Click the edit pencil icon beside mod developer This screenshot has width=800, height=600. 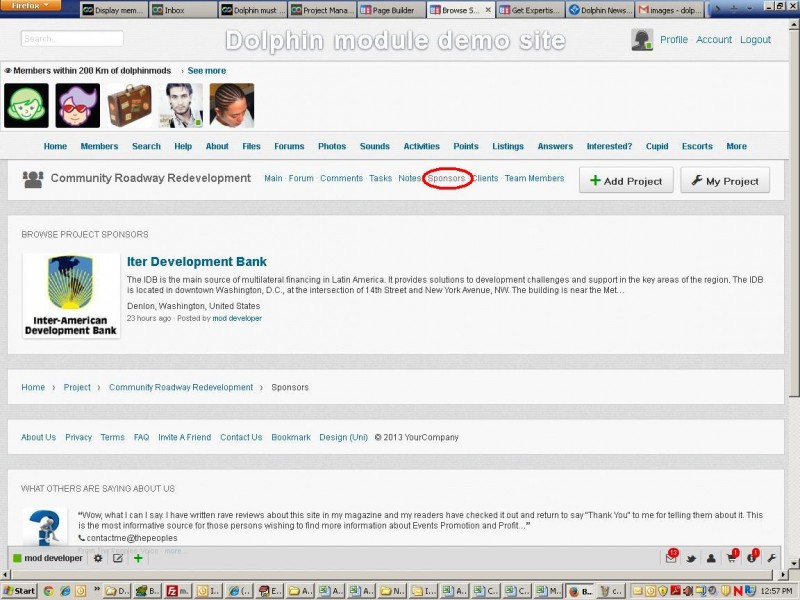point(118,558)
